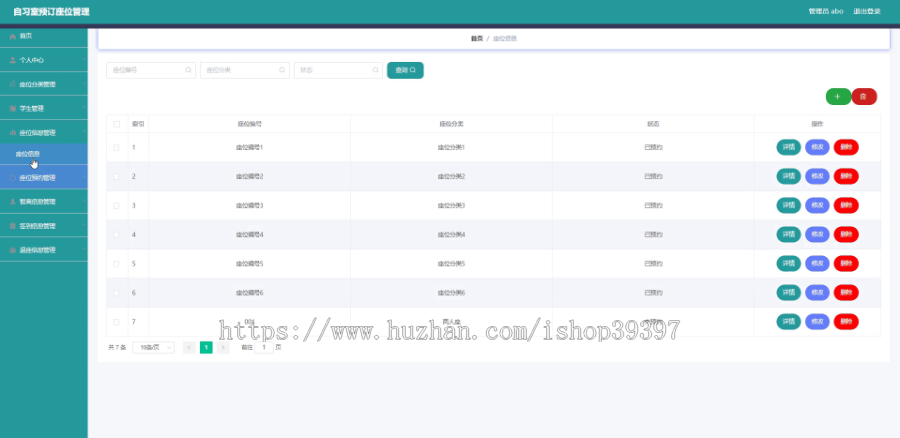The height and width of the screenshot is (438, 900).
Task: Click the person icon beside 个人中心
Action: pyautogui.click(x=13, y=60)
